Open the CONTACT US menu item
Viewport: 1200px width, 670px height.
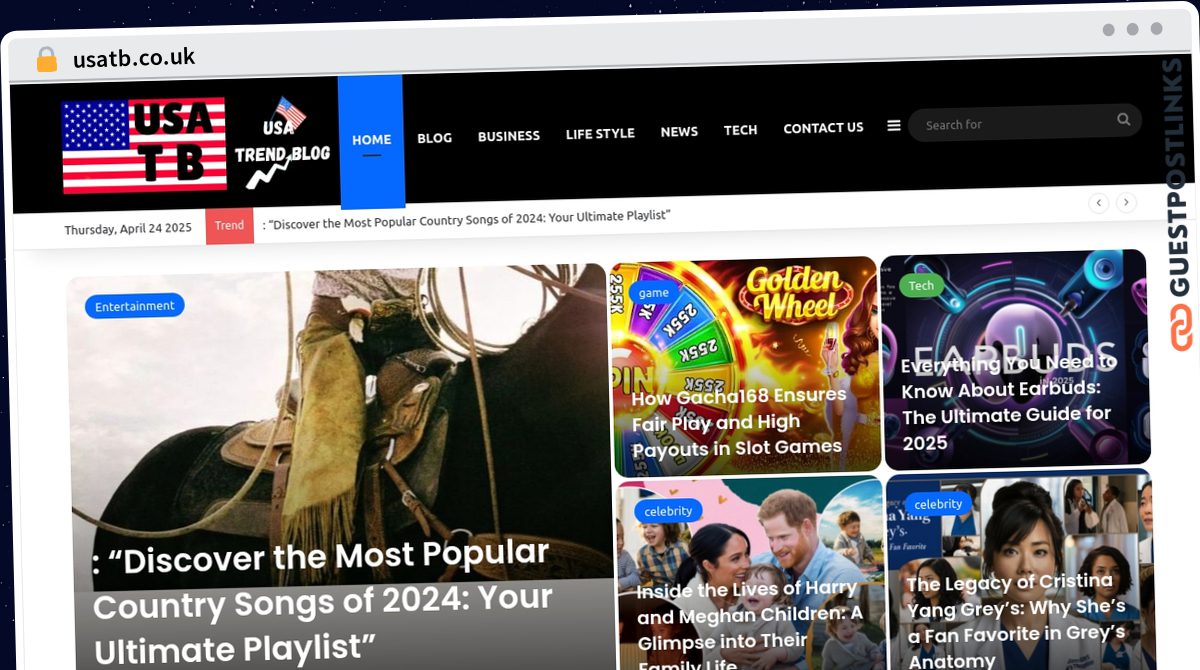pyautogui.click(x=823, y=128)
